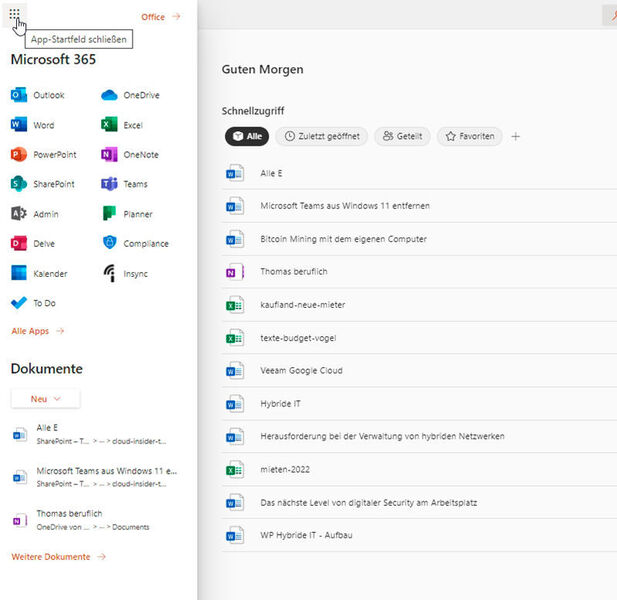Open kaufland-neue-mieter spreadsheet

[419, 305]
